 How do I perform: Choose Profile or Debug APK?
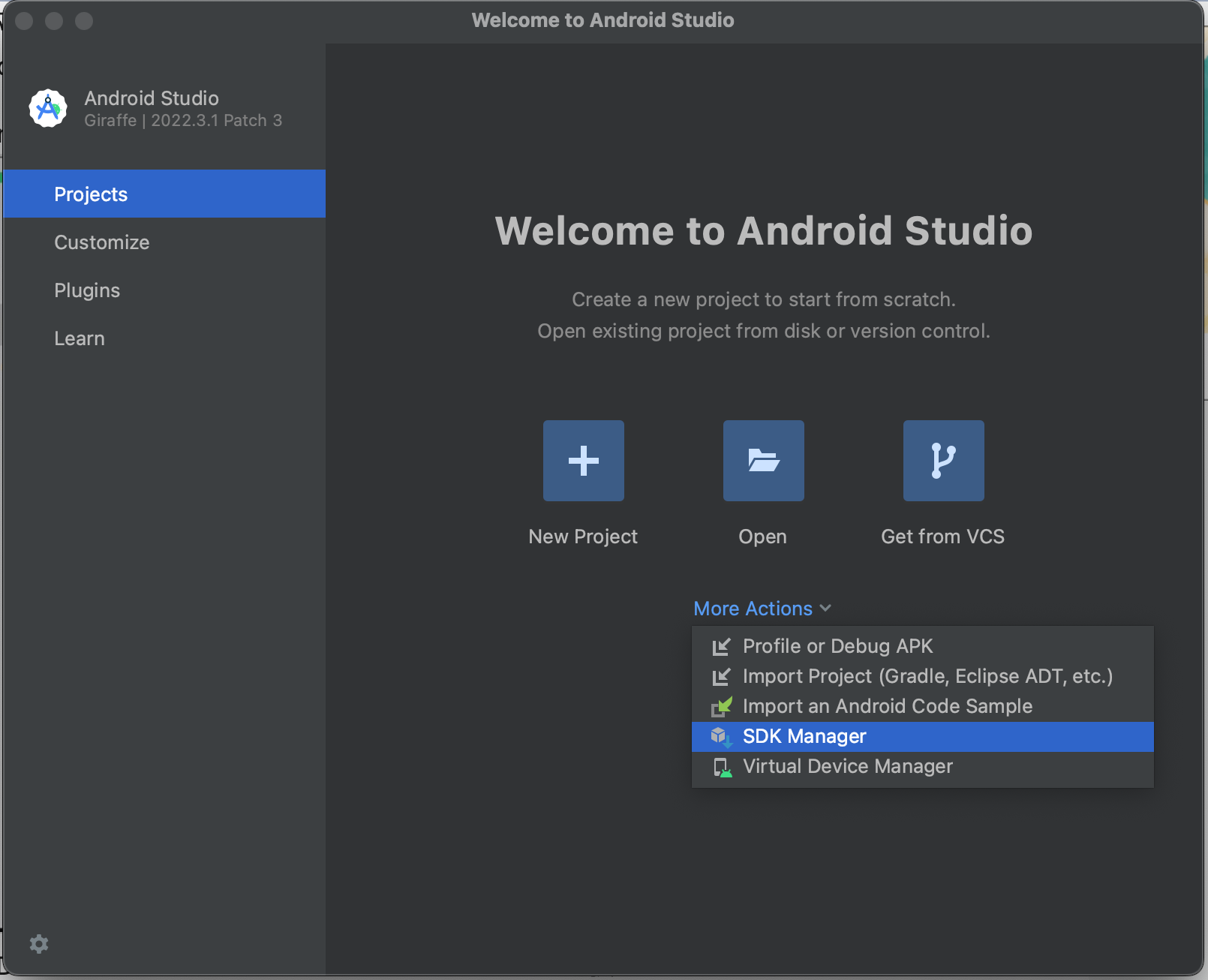pyautogui.click(x=923, y=646)
